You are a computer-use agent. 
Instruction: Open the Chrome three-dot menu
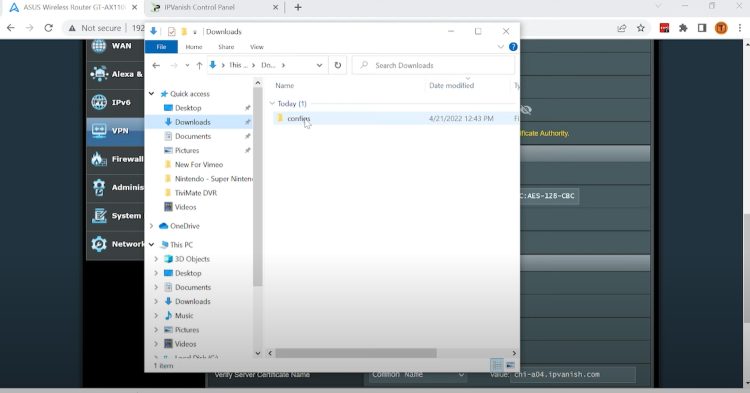740,28
